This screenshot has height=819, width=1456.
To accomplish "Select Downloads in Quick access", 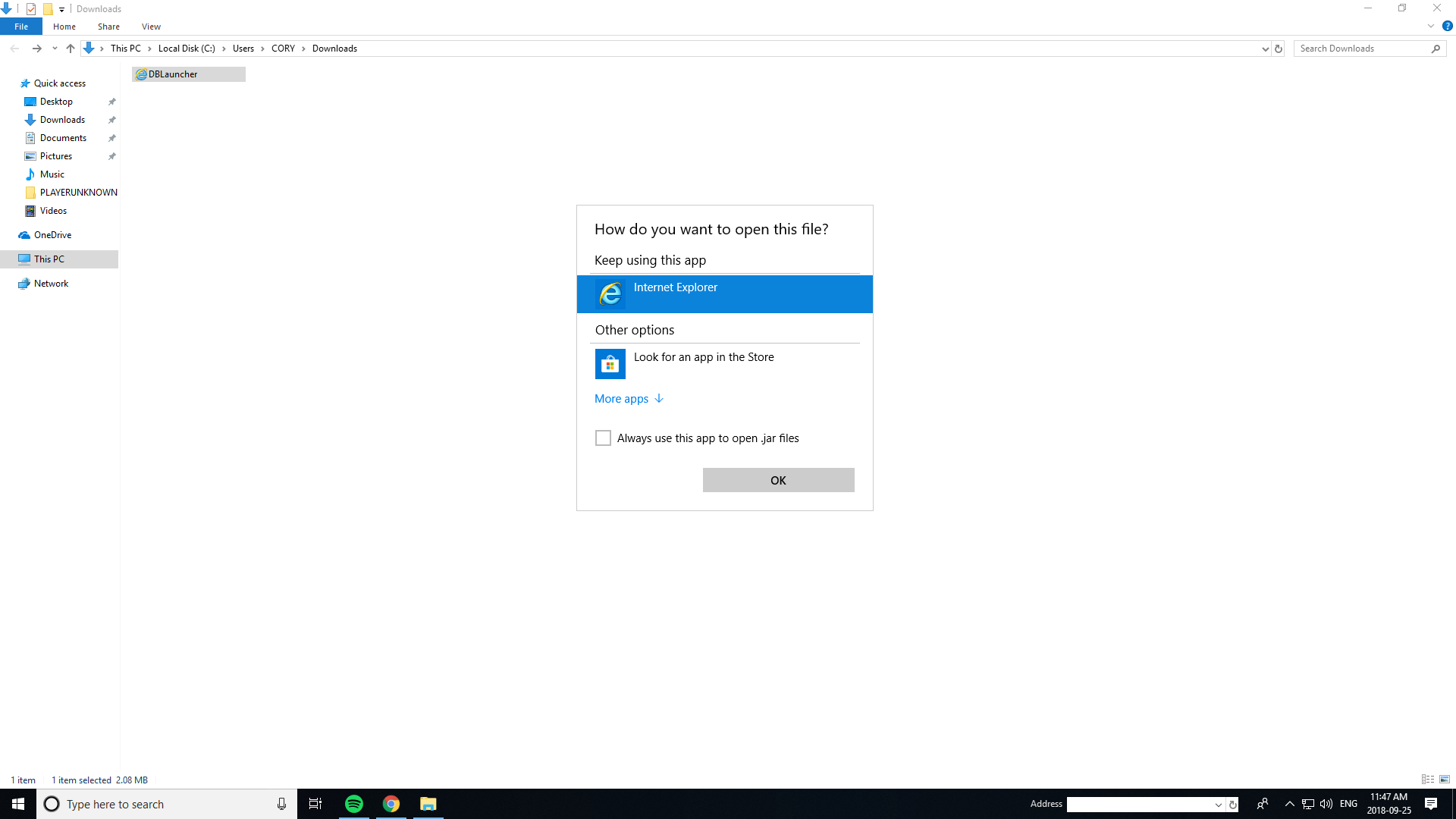I will click(63, 120).
